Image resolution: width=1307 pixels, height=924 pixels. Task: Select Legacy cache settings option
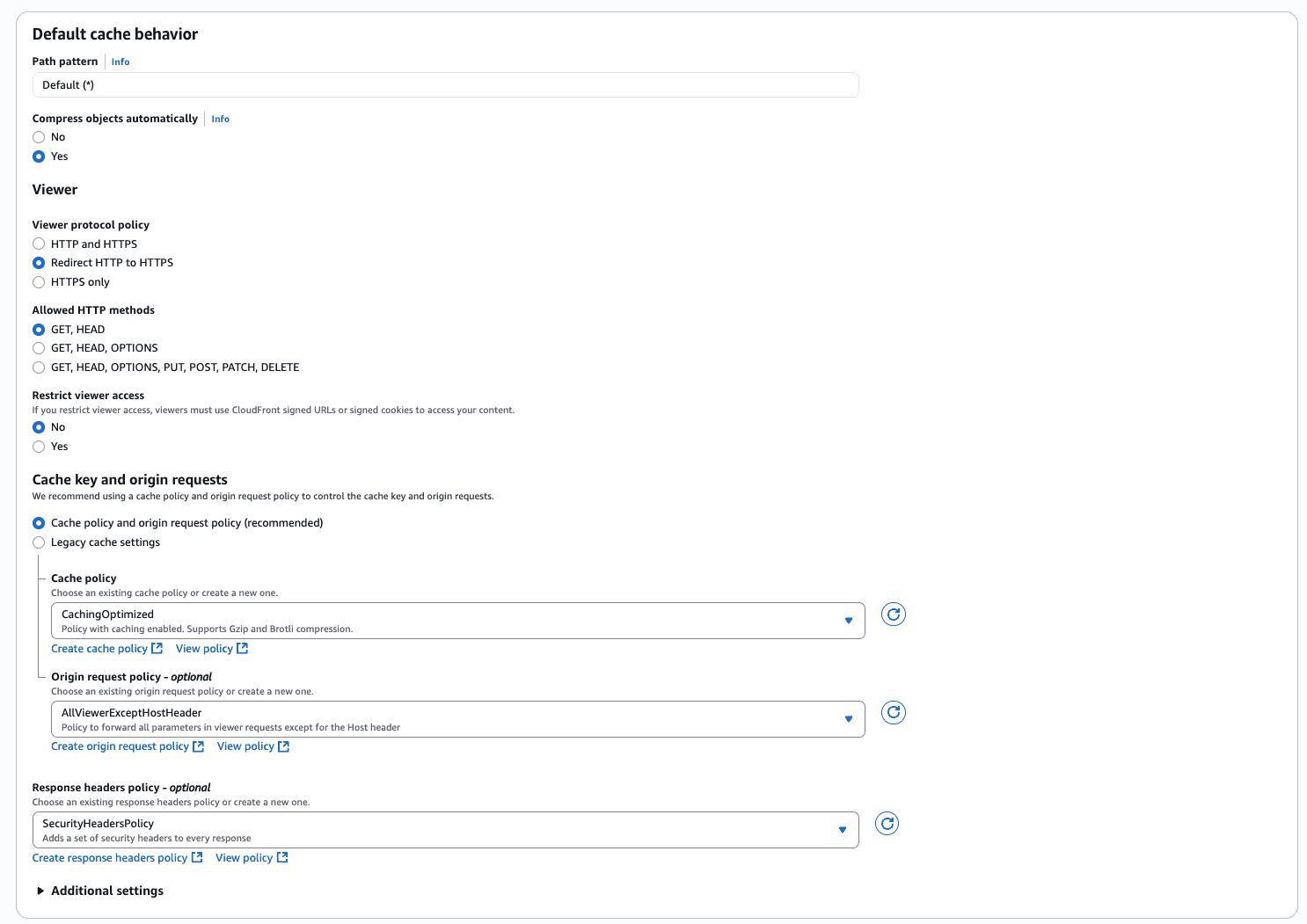click(39, 542)
